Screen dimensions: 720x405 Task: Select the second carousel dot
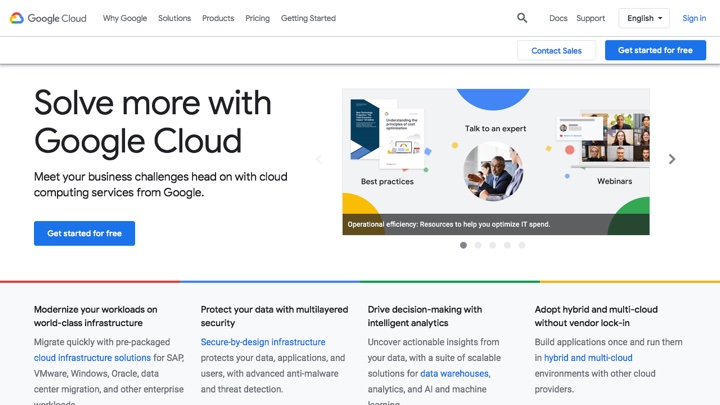pyautogui.click(x=478, y=245)
